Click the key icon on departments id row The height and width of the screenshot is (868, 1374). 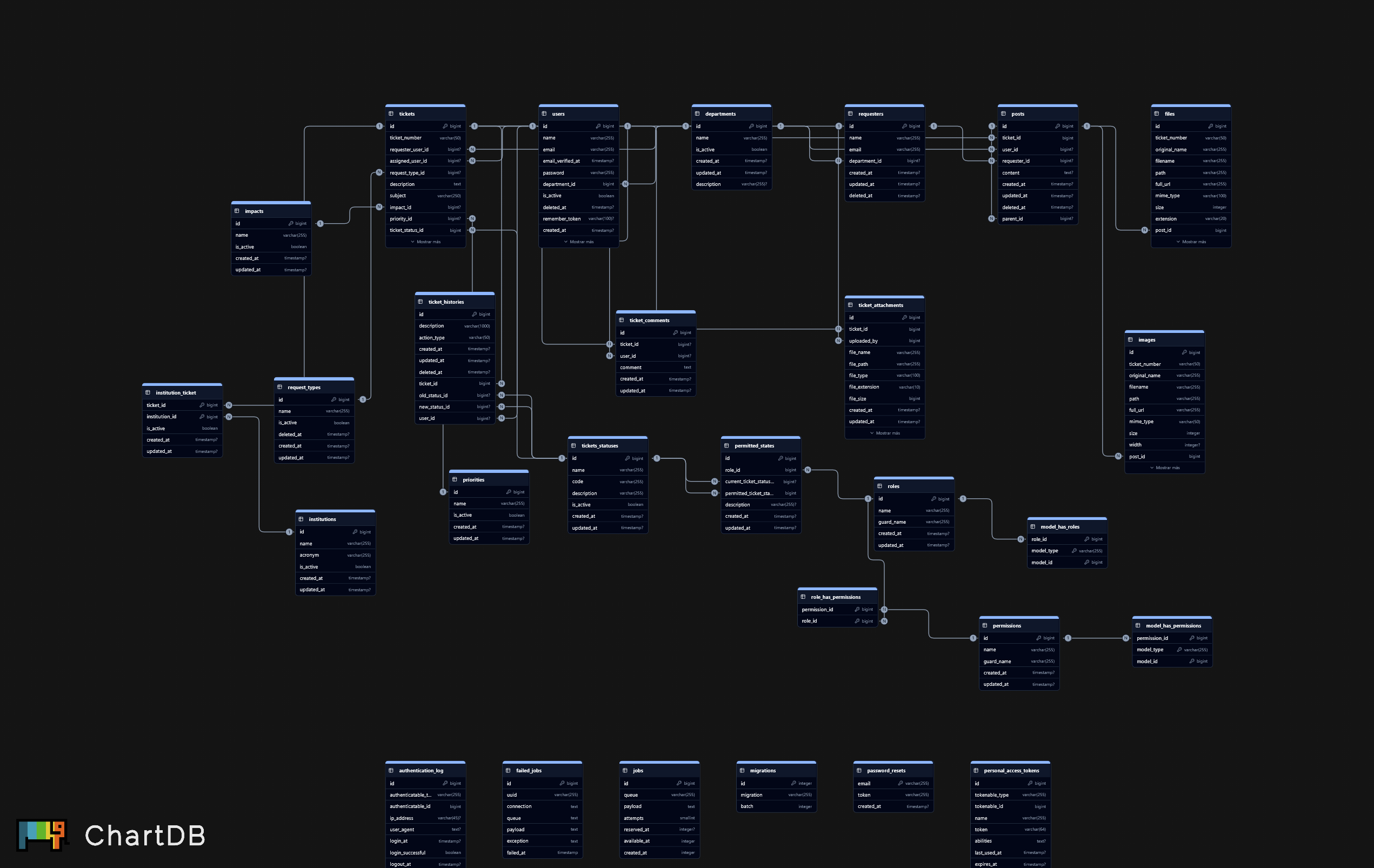click(751, 126)
